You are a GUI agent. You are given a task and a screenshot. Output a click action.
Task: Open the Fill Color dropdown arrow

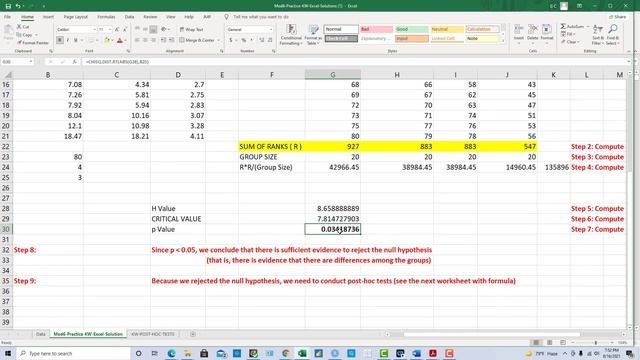113,40
